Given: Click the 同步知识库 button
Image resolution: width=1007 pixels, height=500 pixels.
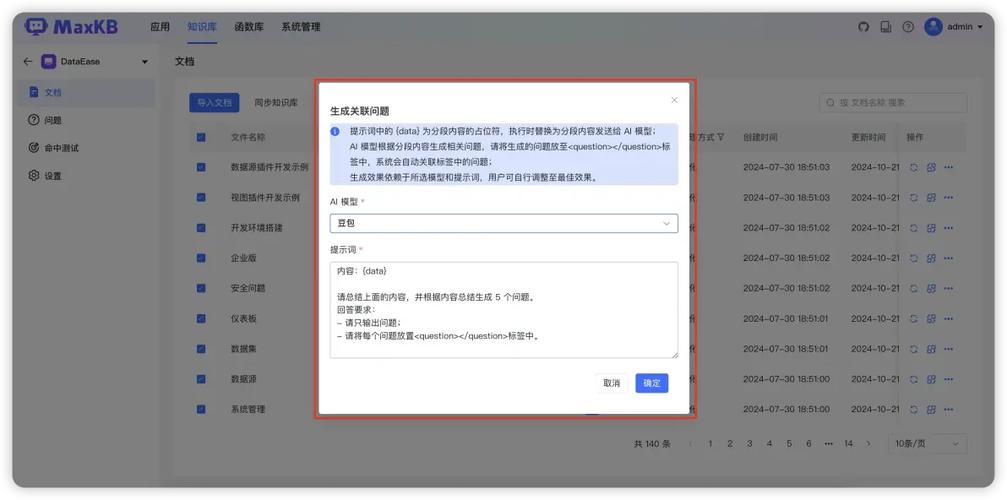Looking at the screenshot, I should (276, 103).
